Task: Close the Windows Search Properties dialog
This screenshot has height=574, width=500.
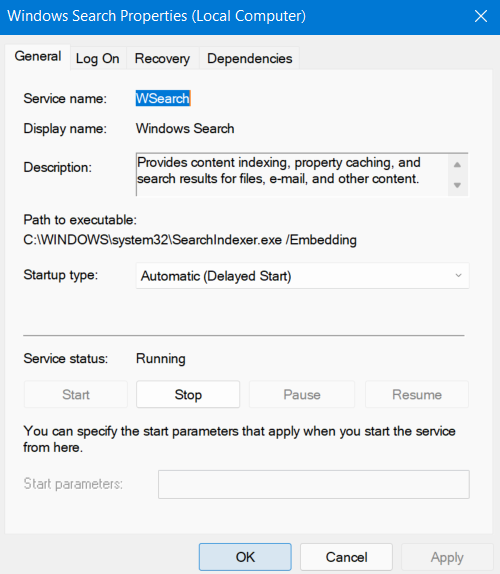Action: (481, 16)
